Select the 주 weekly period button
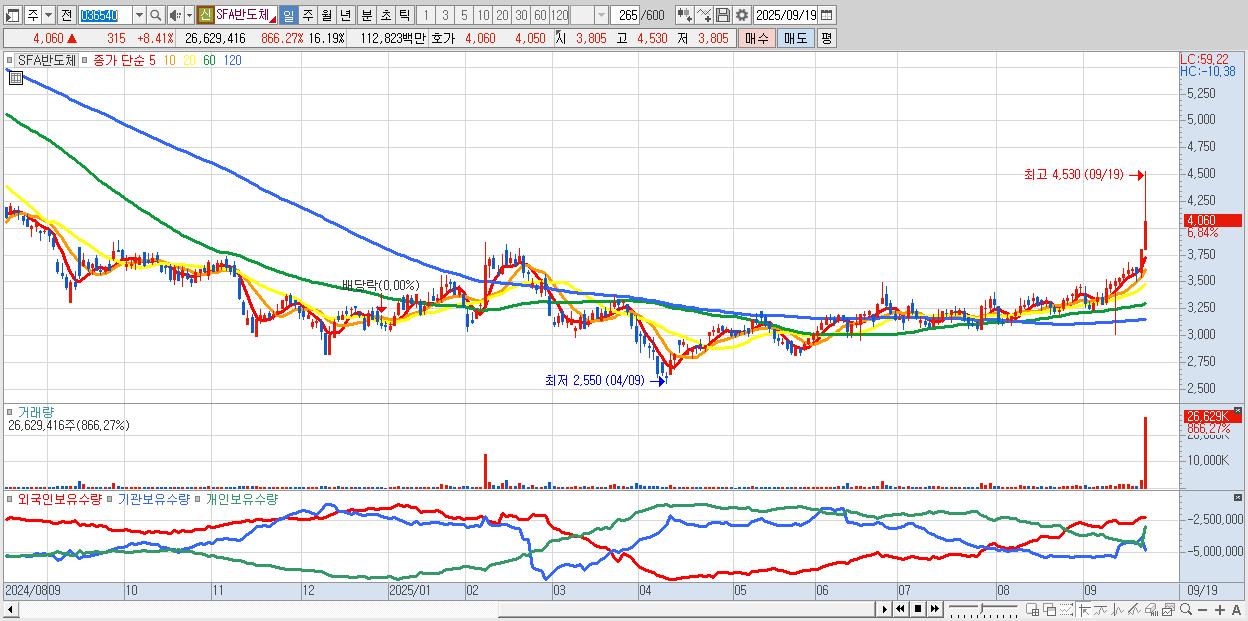The image size is (1248, 621). (x=307, y=15)
